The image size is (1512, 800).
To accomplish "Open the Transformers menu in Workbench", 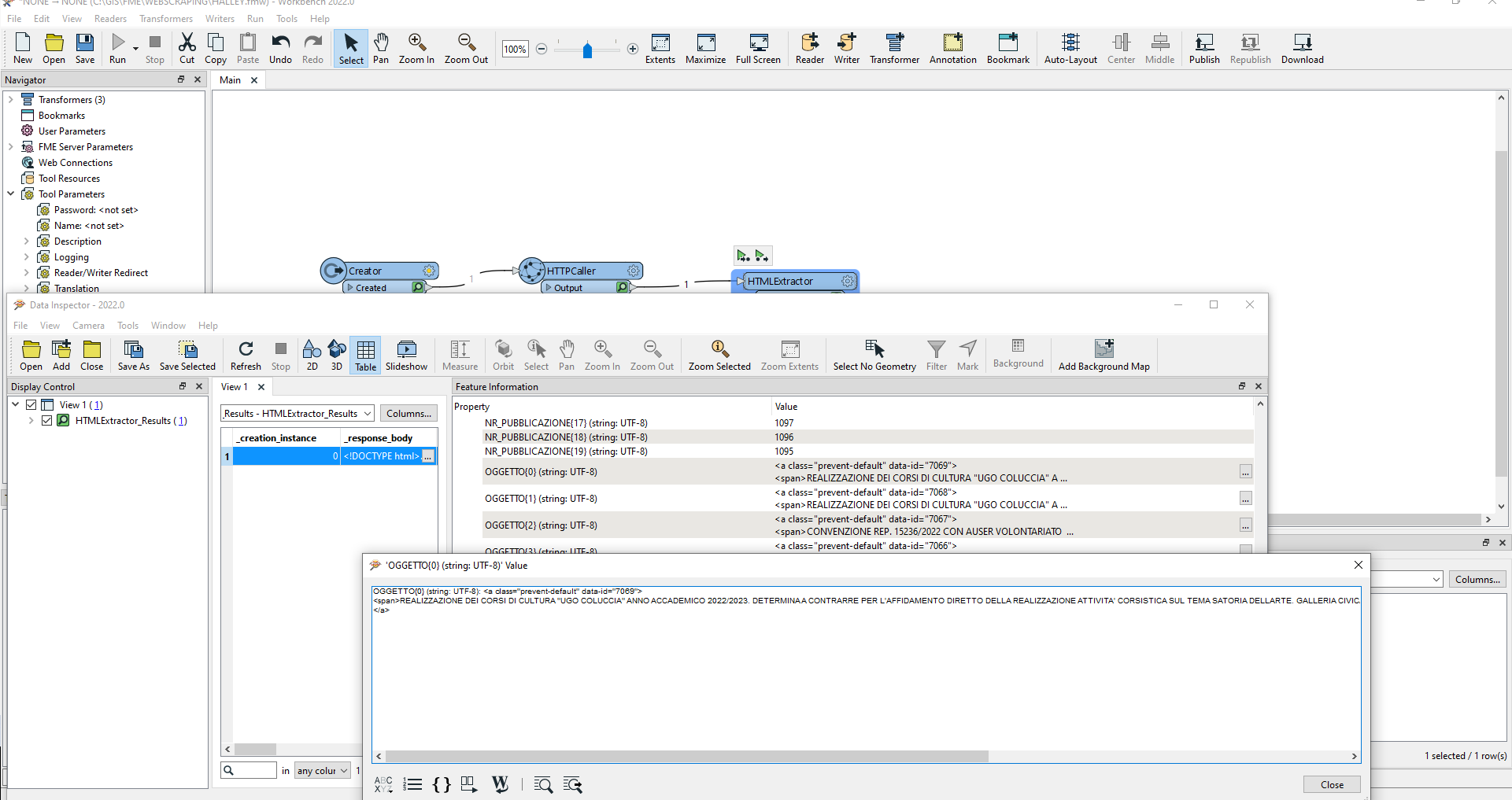I will [x=166, y=18].
